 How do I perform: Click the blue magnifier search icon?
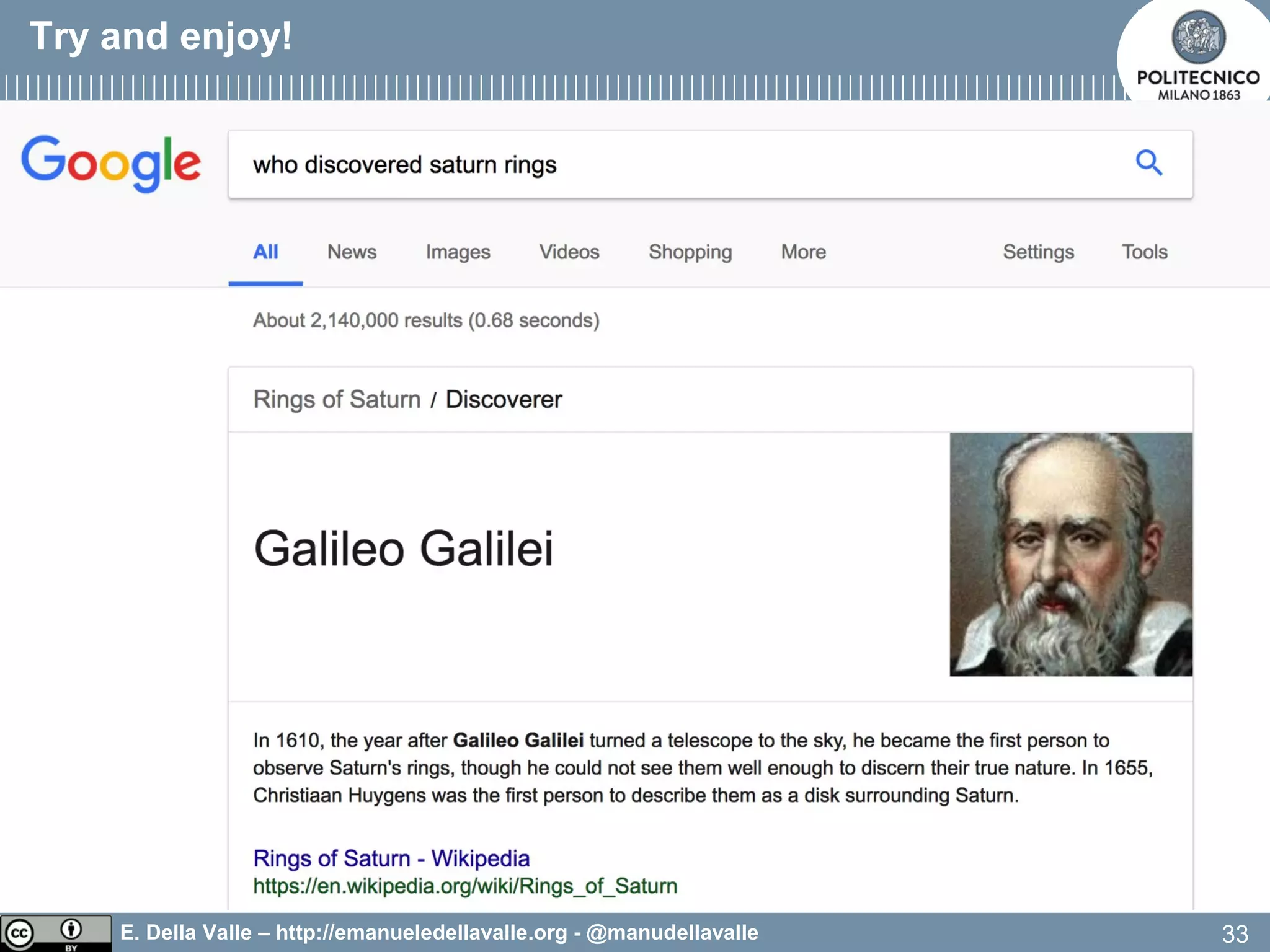point(1148,163)
